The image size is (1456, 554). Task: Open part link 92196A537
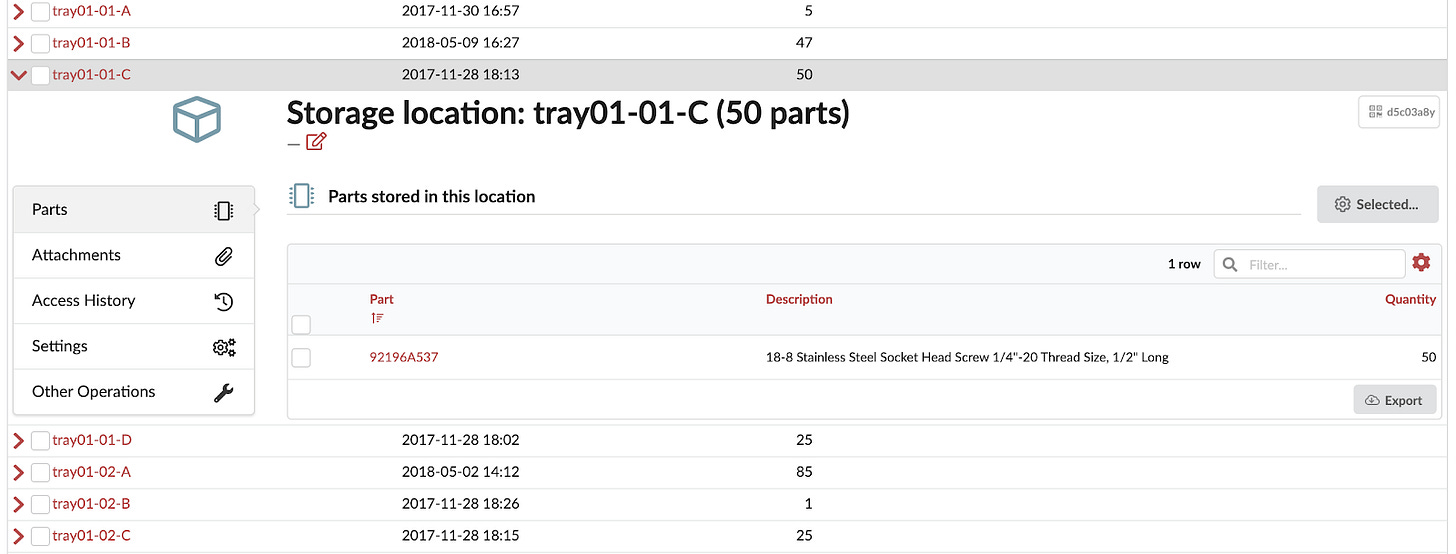click(x=404, y=357)
